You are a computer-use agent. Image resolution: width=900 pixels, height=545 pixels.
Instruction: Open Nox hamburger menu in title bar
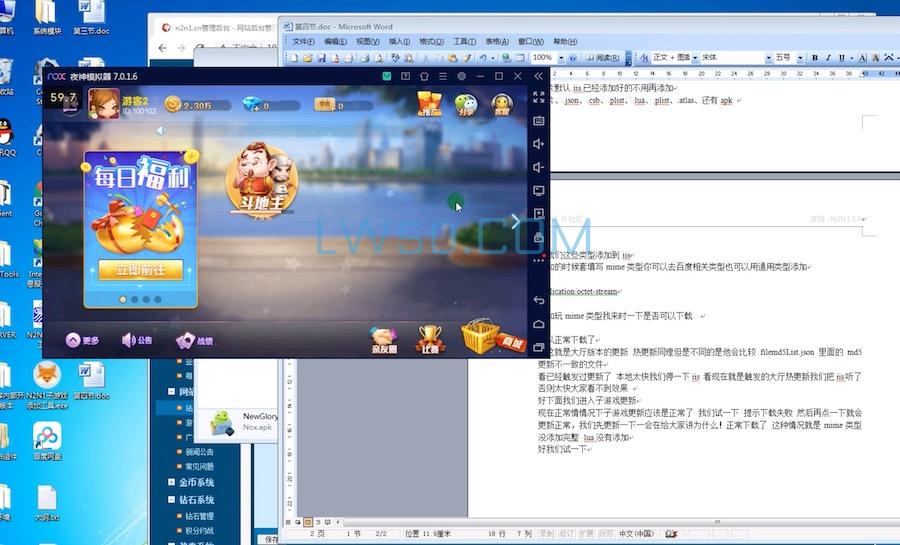[x=443, y=76]
